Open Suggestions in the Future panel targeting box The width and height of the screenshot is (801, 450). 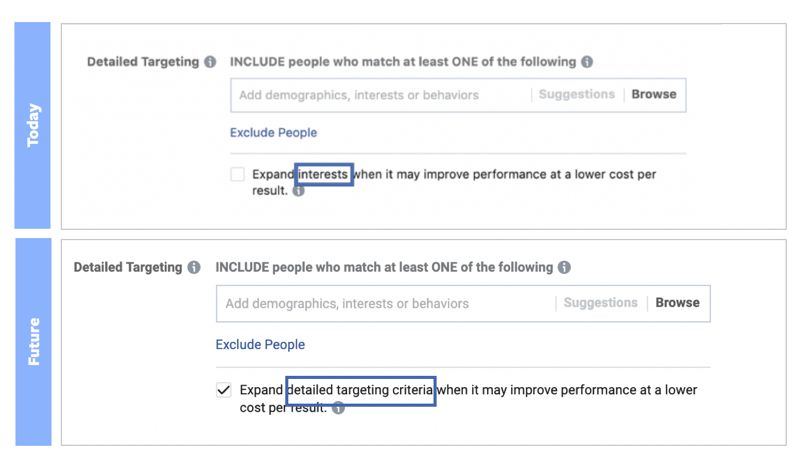(600, 303)
